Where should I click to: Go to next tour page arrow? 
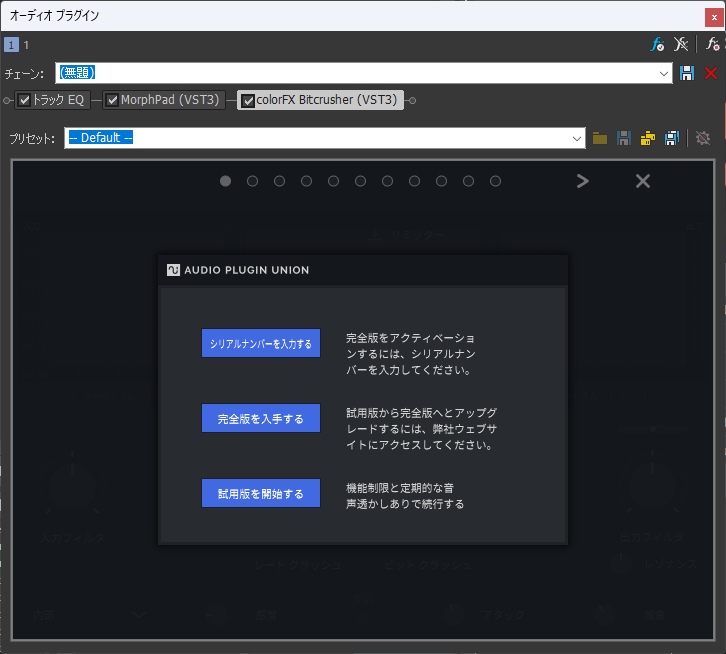pos(583,181)
